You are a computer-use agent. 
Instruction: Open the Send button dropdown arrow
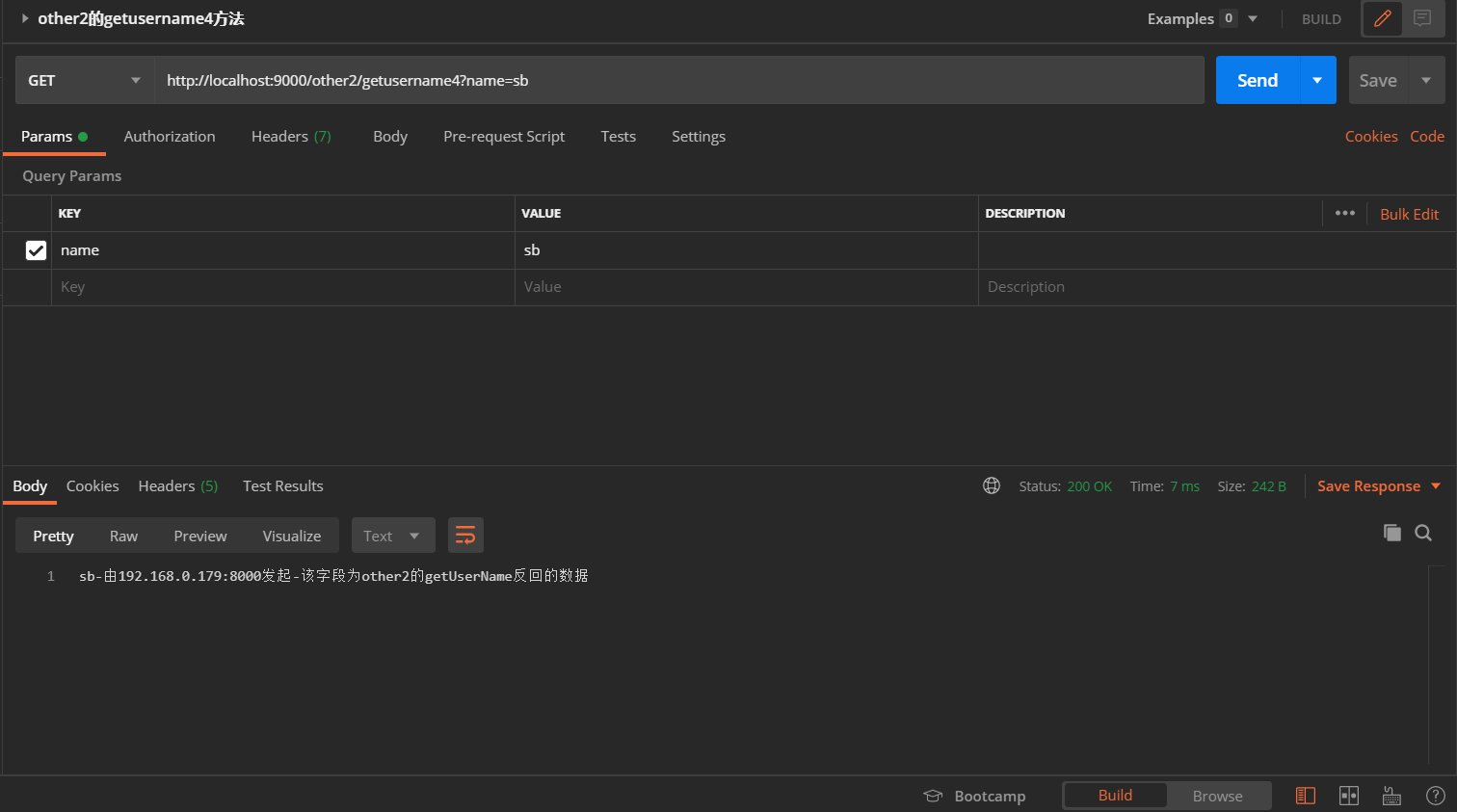[1317, 80]
